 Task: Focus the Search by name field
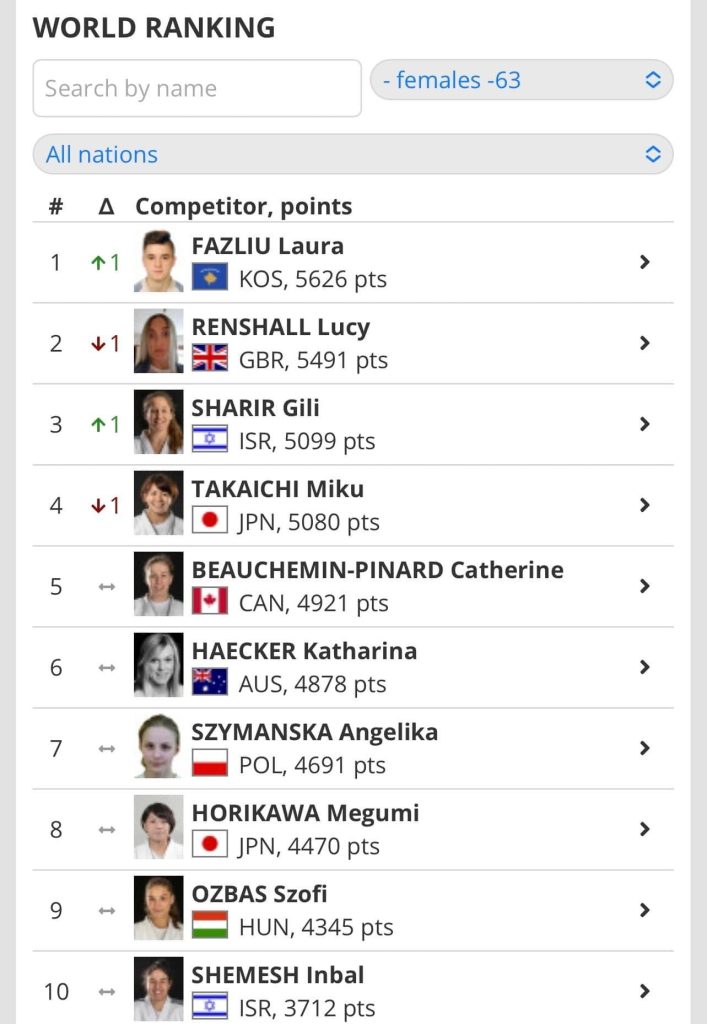coord(197,88)
